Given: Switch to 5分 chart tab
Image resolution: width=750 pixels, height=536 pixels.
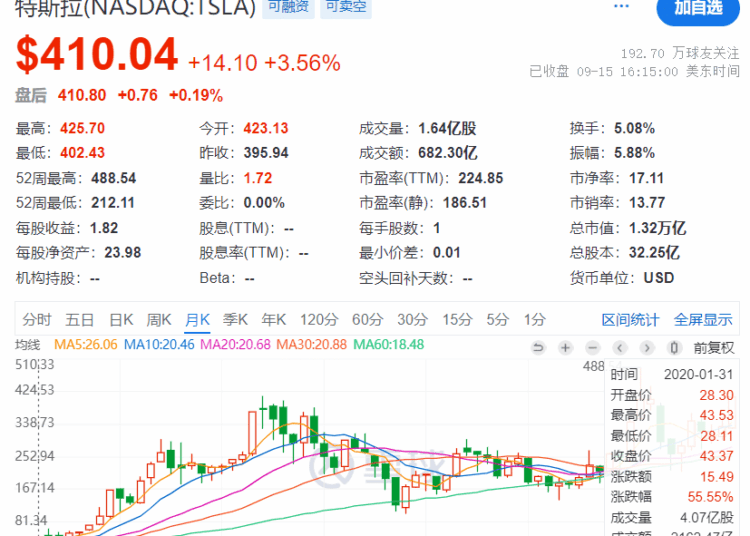Looking at the screenshot, I should pos(497,319).
